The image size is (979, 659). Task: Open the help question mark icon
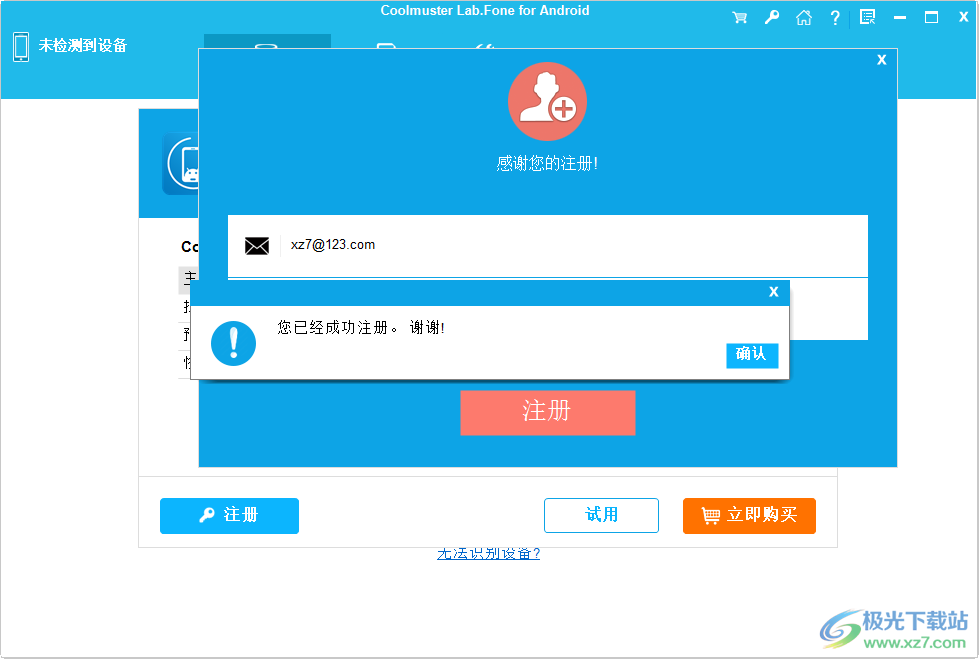coord(835,17)
